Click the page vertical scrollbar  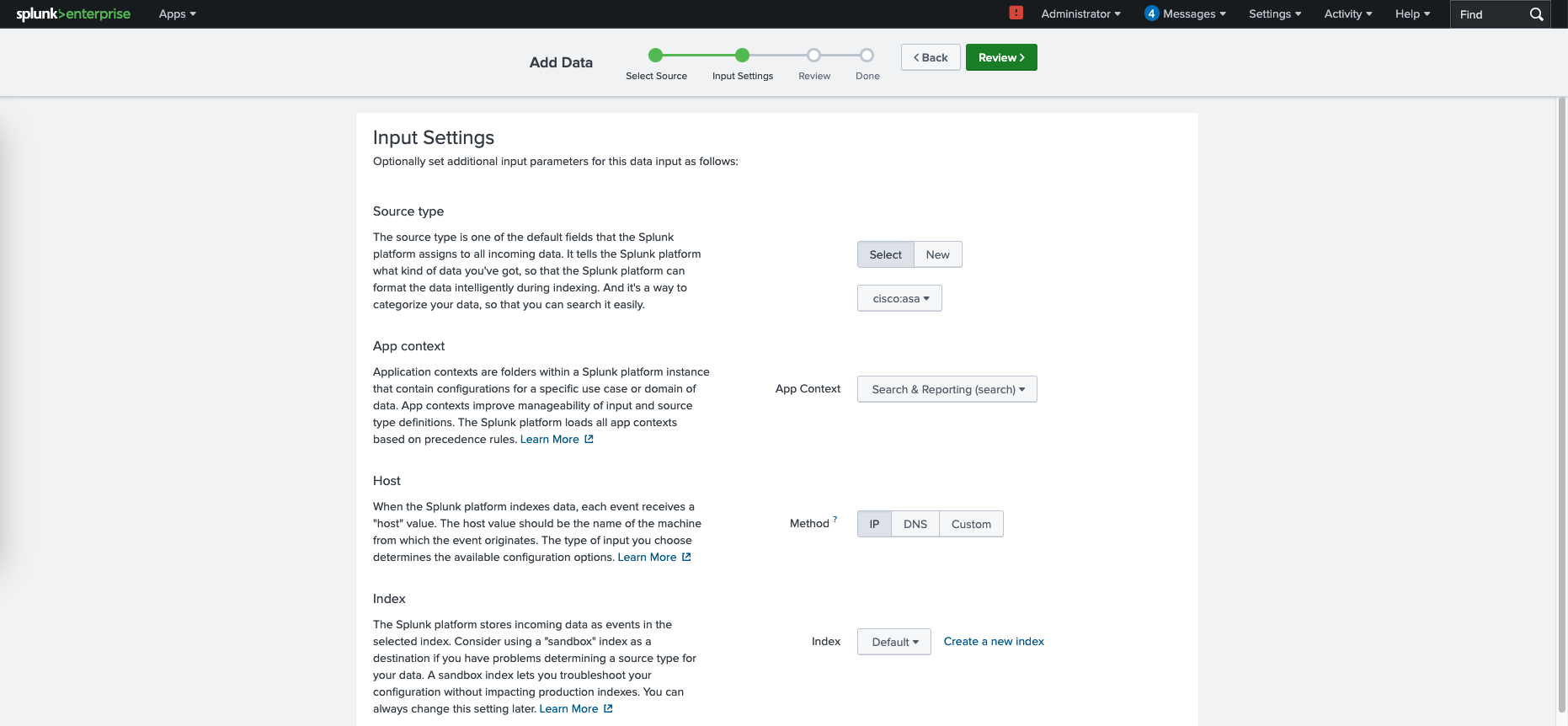tap(1561, 404)
